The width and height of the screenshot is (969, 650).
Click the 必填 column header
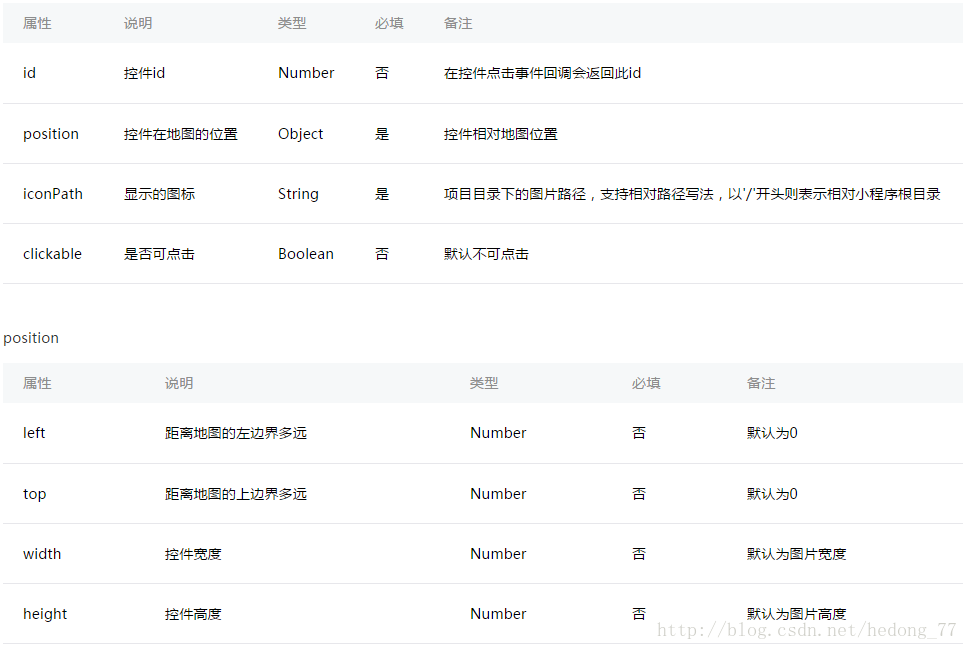coord(388,22)
